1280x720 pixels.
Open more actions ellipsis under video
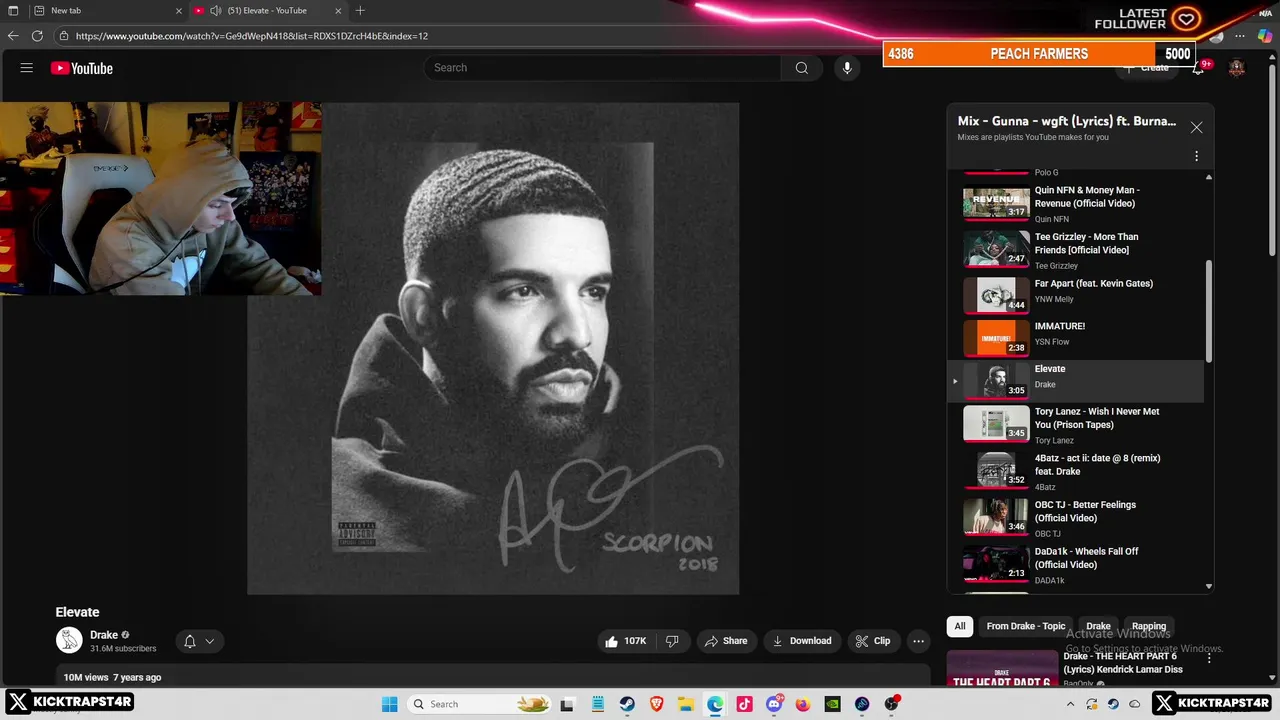point(918,641)
